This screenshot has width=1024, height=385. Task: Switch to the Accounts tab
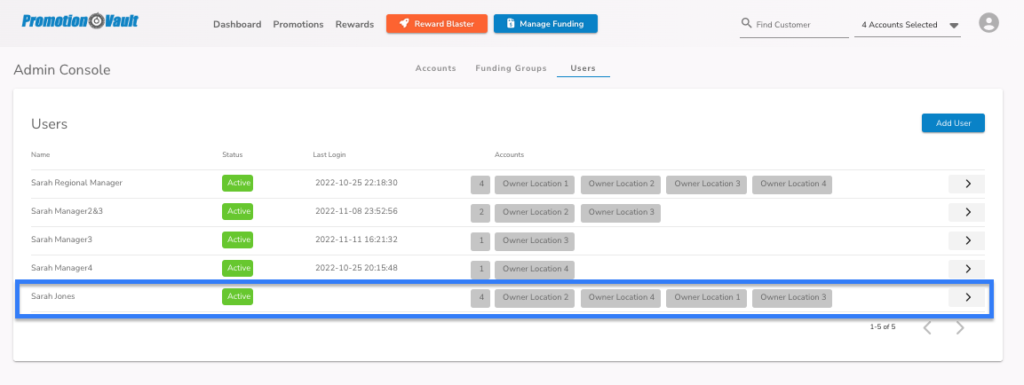point(436,68)
